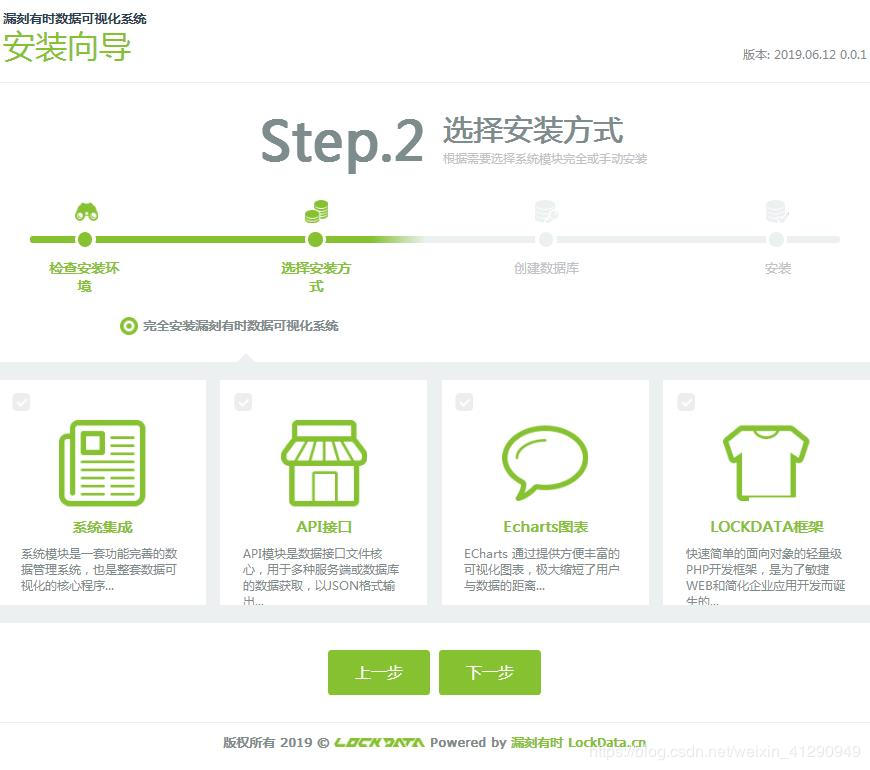870x770 pixels.
Task: Click the 下一步 button
Action: click(x=490, y=672)
